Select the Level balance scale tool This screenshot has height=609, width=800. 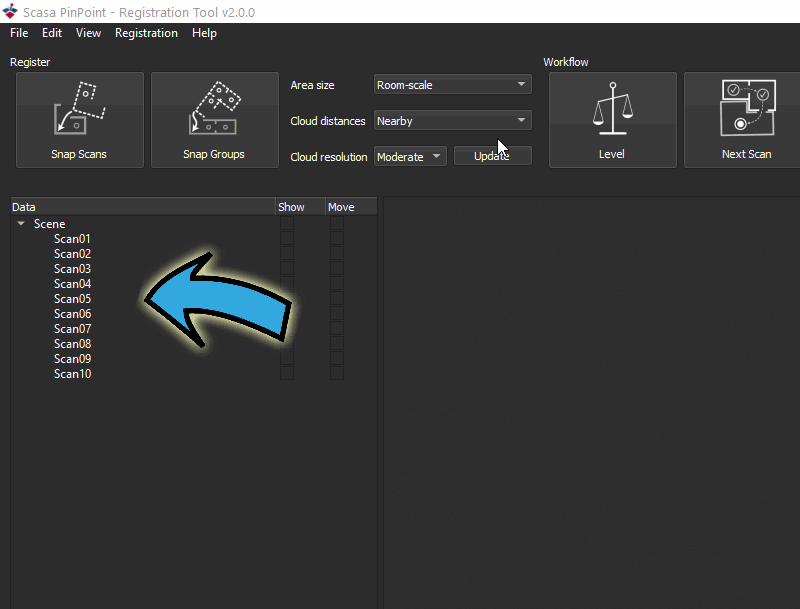click(x=613, y=120)
